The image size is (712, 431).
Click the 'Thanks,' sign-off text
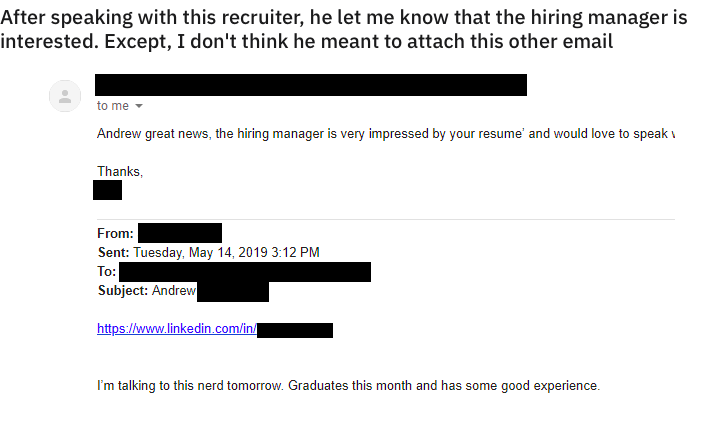tap(120, 171)
